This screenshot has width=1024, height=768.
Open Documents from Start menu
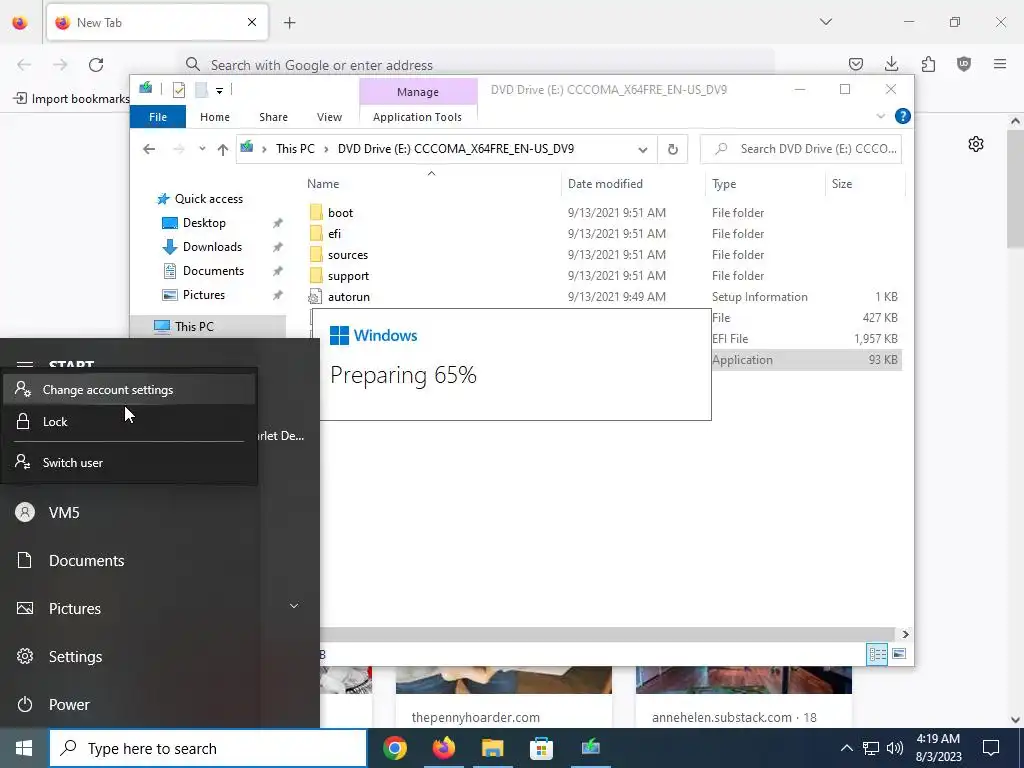coord(160,560)
